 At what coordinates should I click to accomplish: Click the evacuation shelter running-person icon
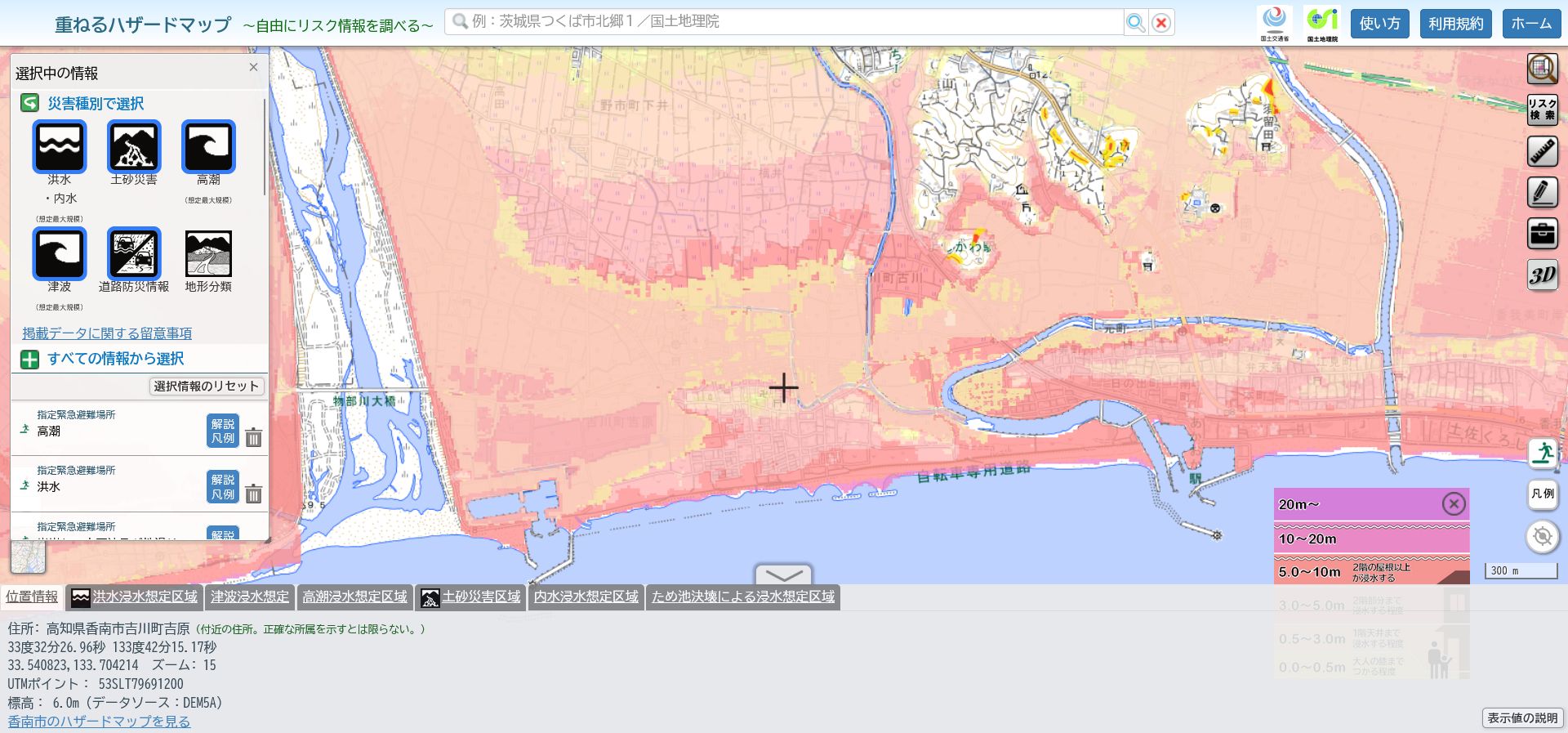1542,453
